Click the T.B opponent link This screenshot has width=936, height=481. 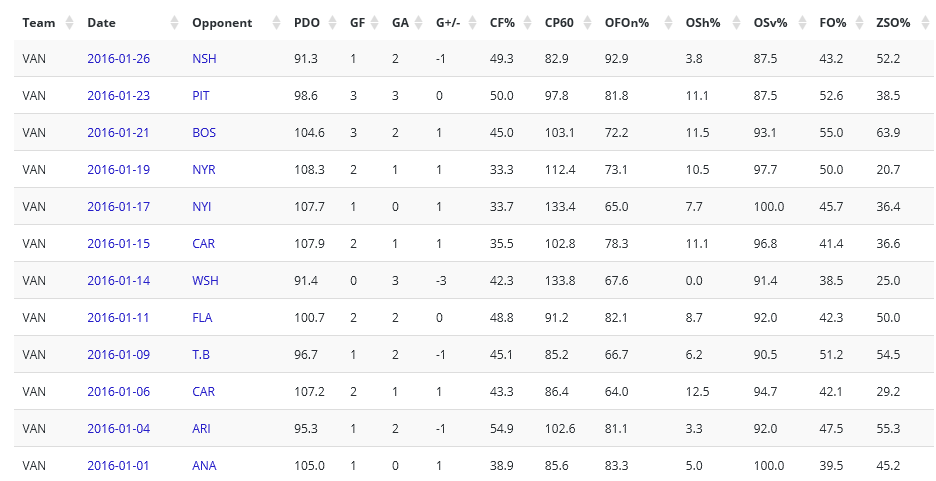pos(202,355)
